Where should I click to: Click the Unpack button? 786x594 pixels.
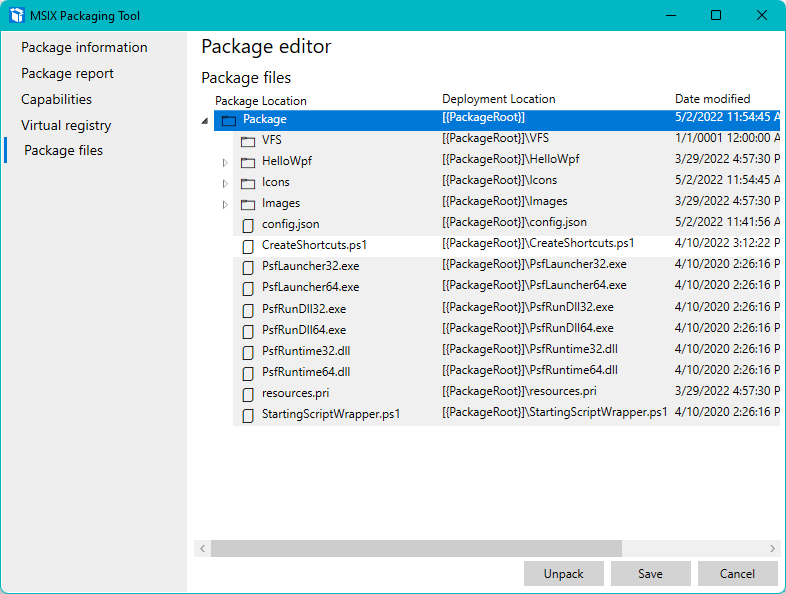tap(563, 573)
